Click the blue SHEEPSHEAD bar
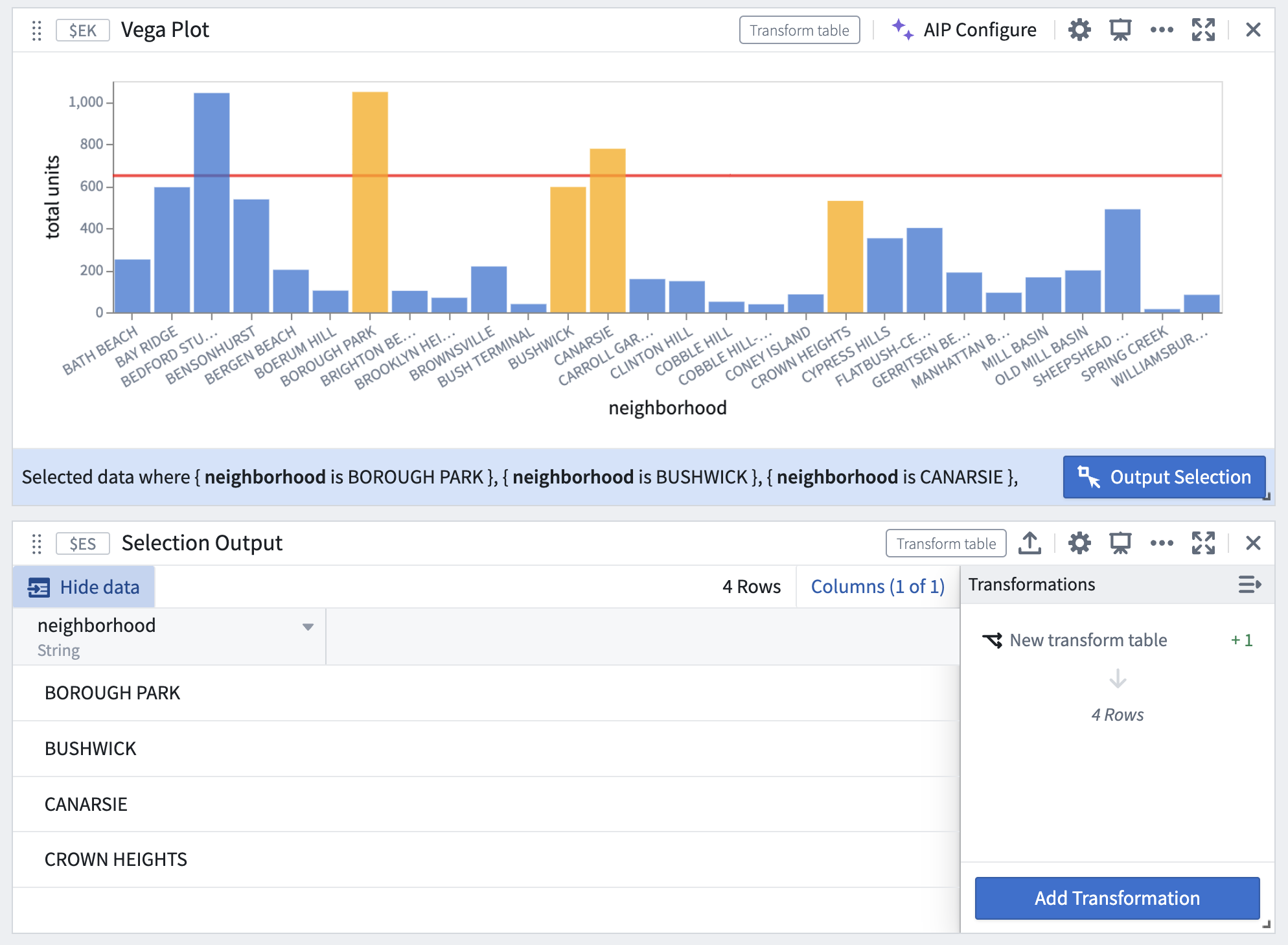The image size is (1288, 945). pyautogui.click(x=1123, y=261)
